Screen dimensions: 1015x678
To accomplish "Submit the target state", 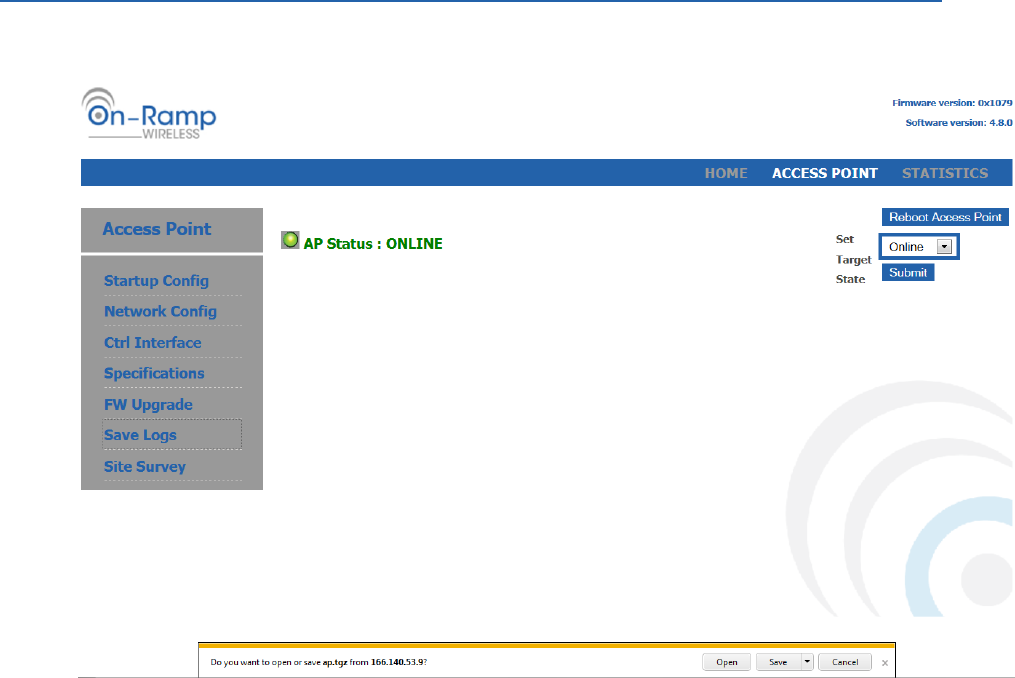I will 908,273.
